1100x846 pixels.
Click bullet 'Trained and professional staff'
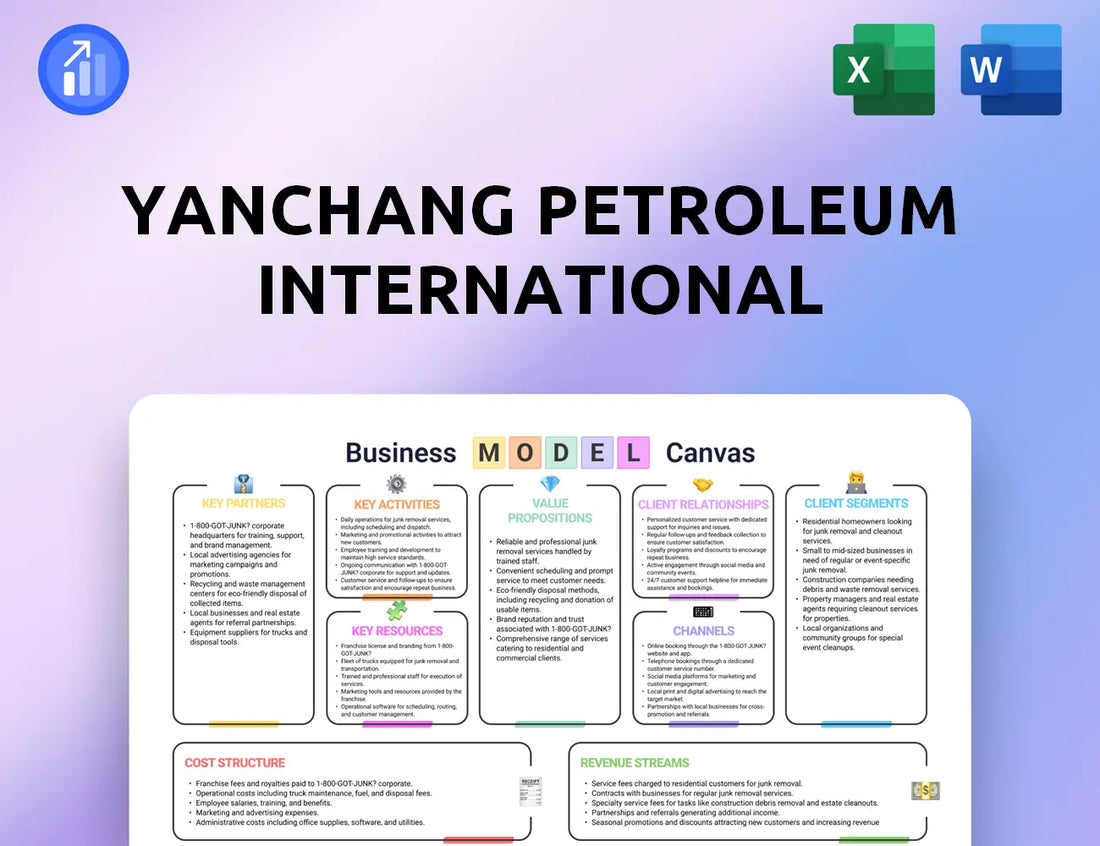pyautogui.click(x=399, y=680)
